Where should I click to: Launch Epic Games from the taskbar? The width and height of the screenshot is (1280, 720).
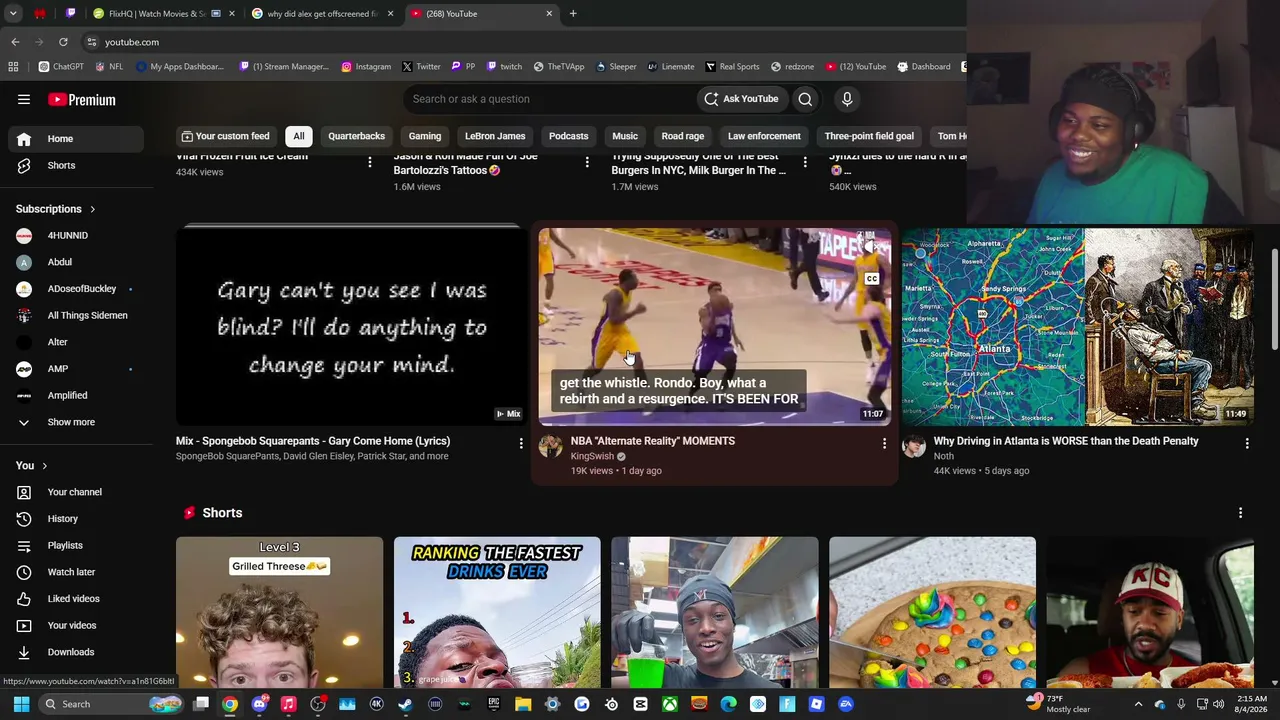[494, 704]
